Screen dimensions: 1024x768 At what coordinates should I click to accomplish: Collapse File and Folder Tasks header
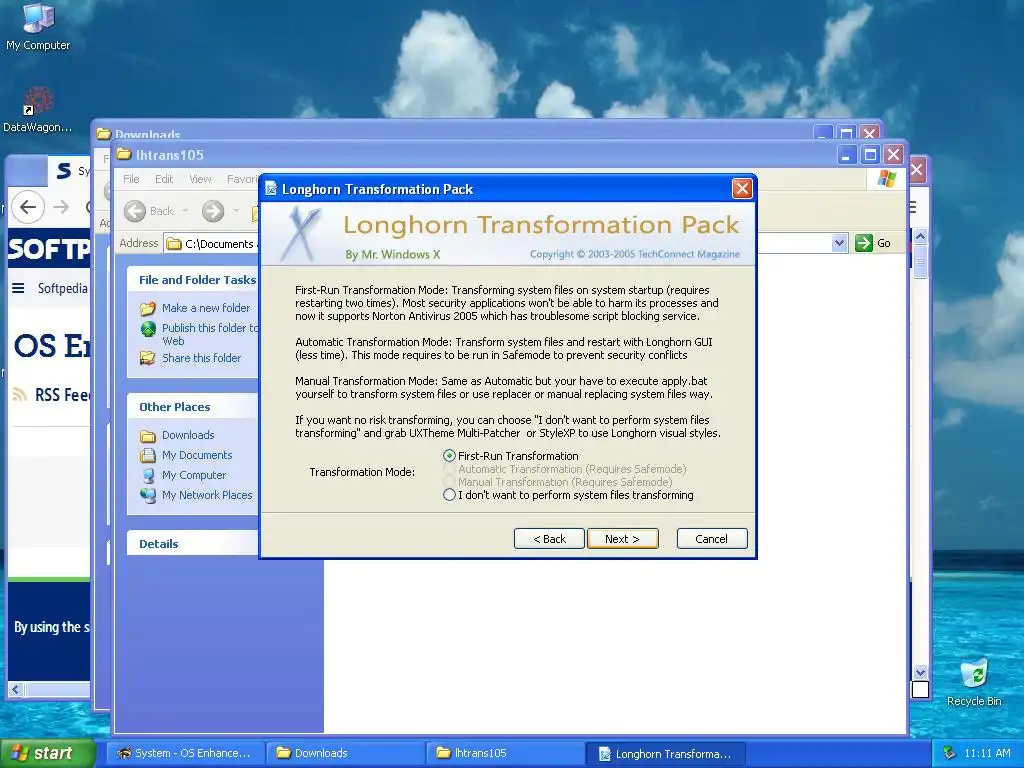(x=193, y=280)
